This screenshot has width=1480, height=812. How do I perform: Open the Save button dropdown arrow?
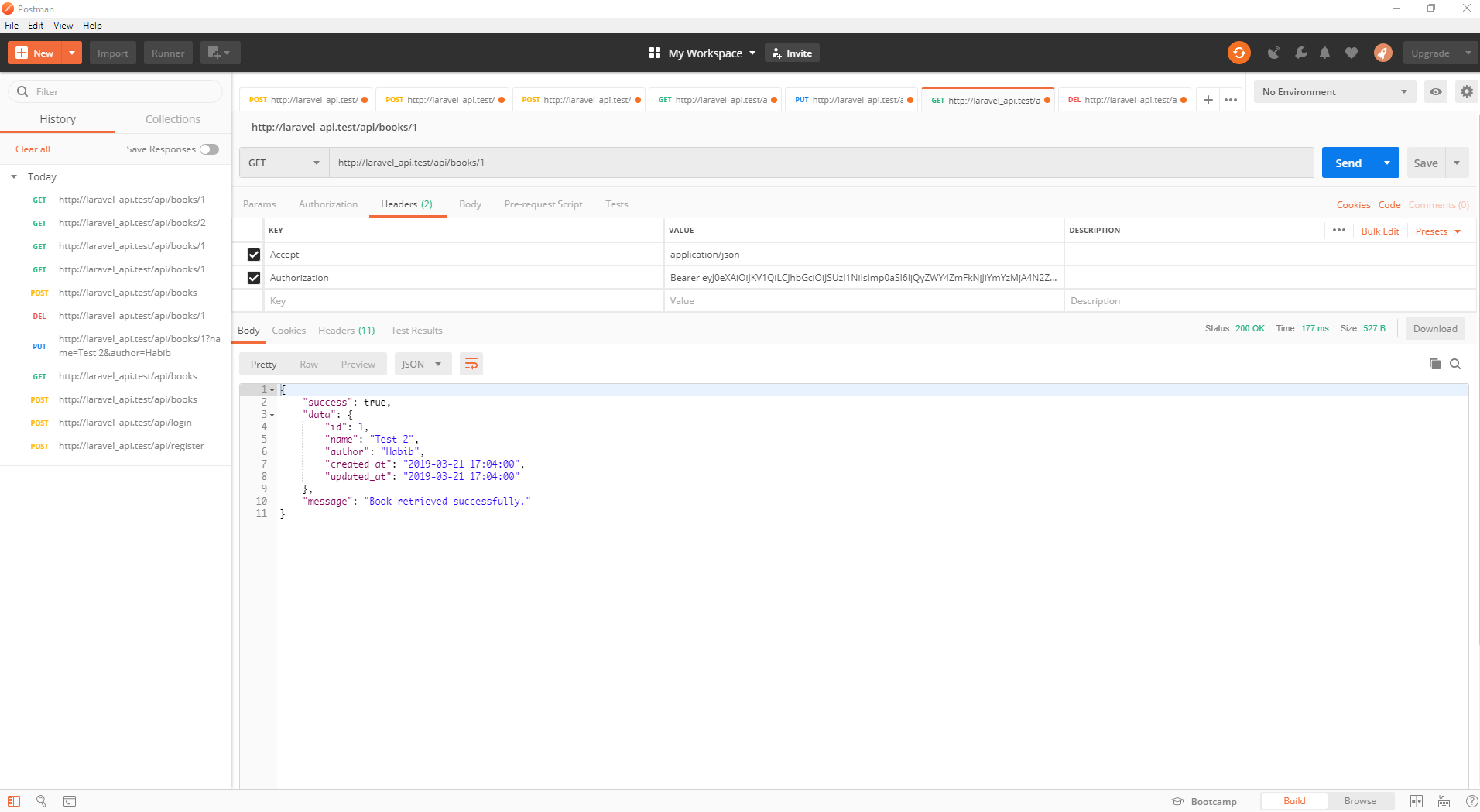pyautogui.click(x=1457, y=163)
